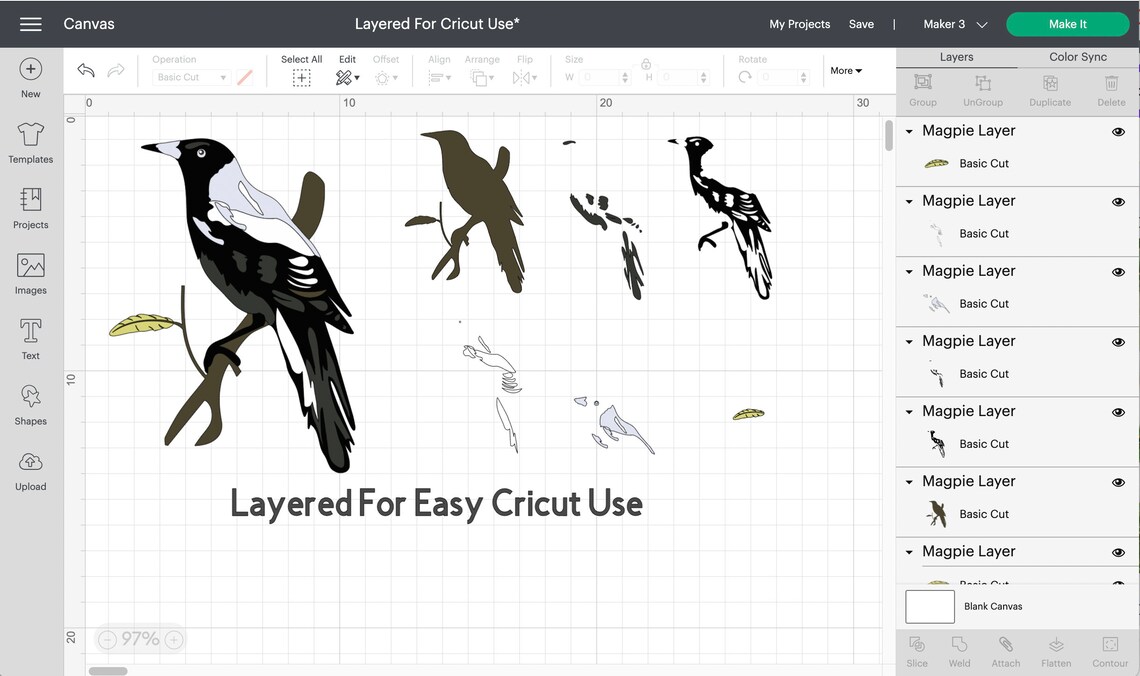Click the green Make It button
Image resolution: width=1140 pixels, height=676 pixels.
pyautogui.click(x=1067, y=23)
